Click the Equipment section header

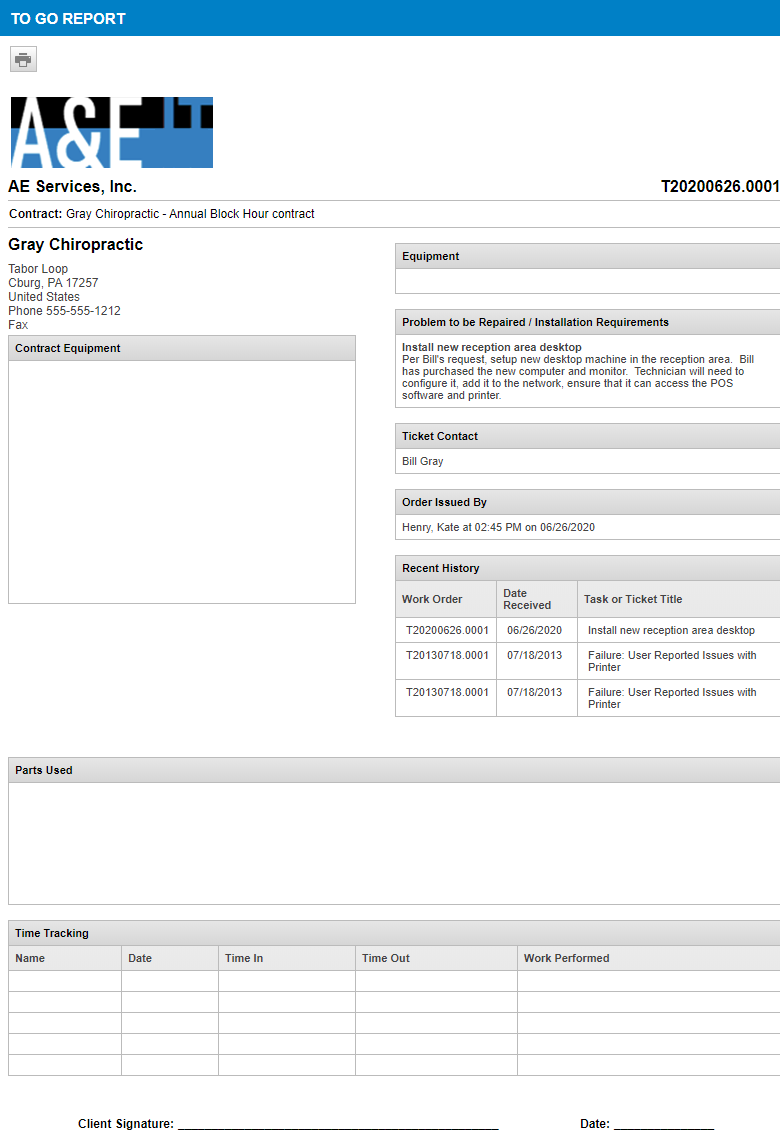[x=587, y=256]
